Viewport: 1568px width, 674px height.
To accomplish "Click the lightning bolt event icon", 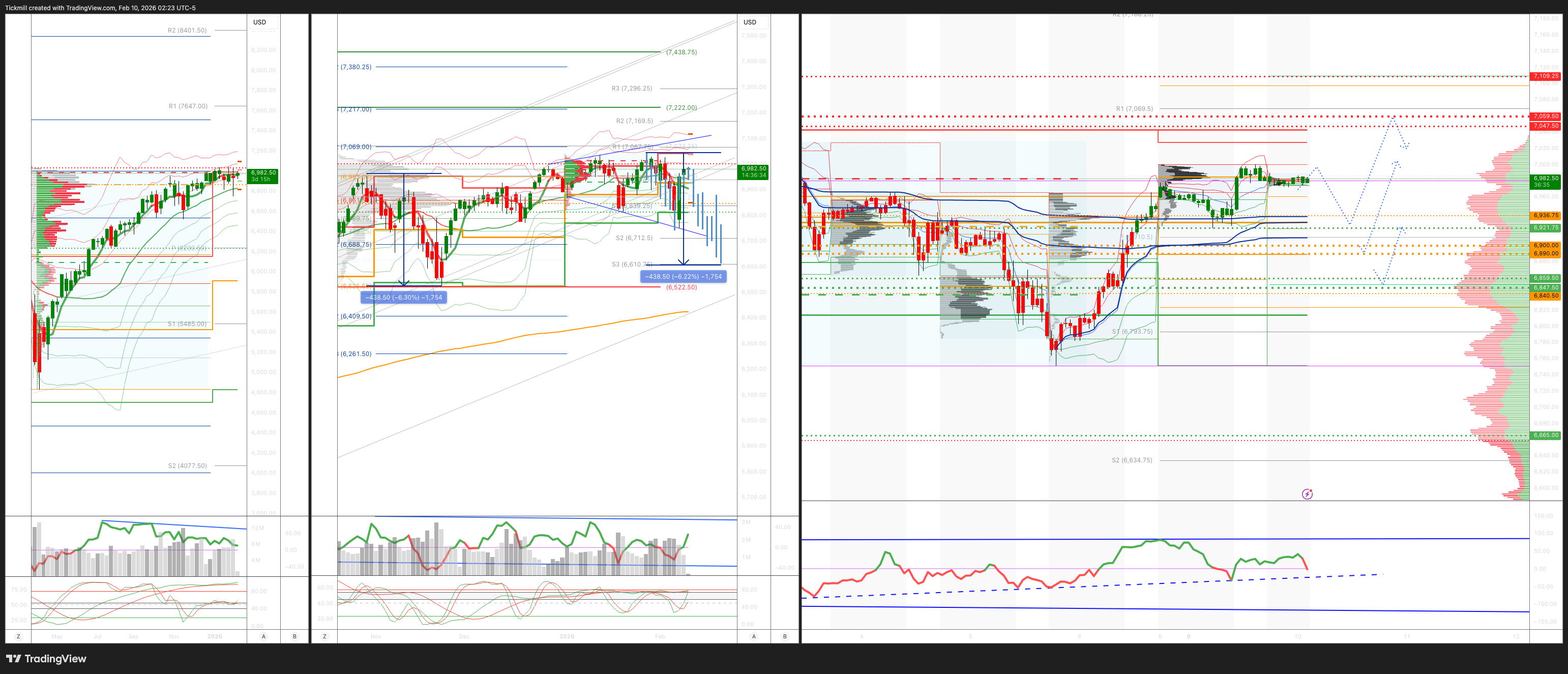I will tap(1307, 494).
